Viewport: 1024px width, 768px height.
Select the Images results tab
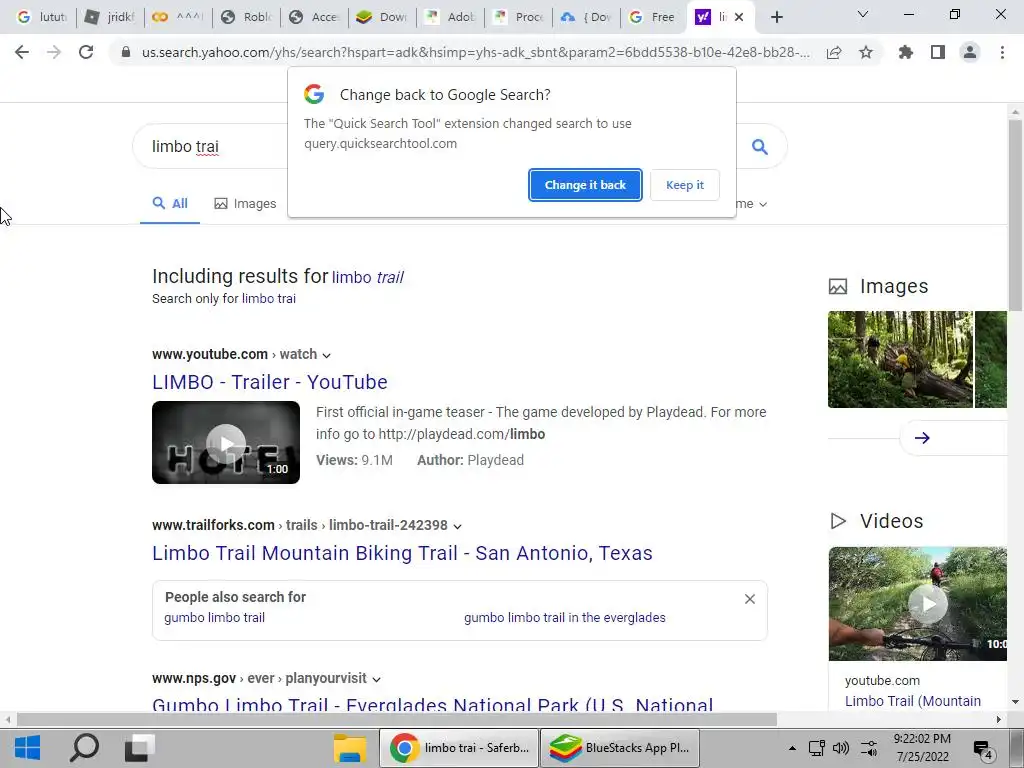245,204
